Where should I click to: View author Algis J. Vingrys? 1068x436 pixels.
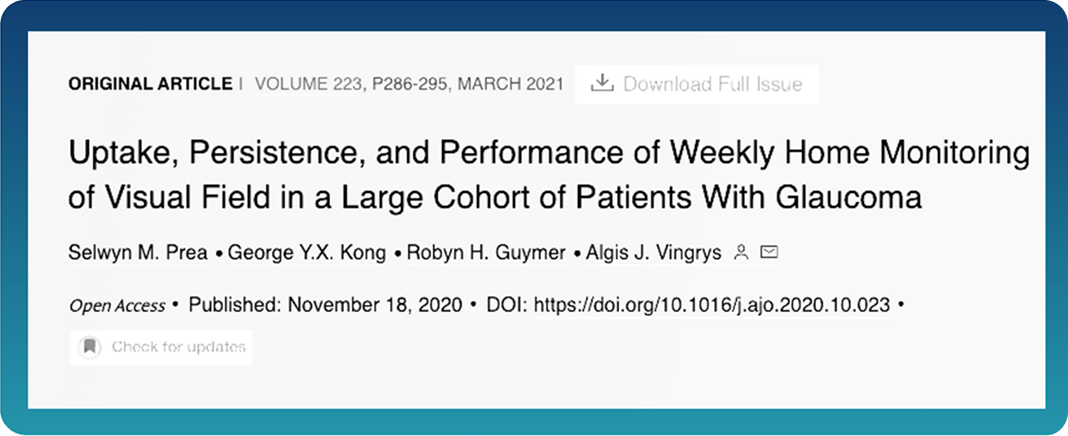click(653, 253)
